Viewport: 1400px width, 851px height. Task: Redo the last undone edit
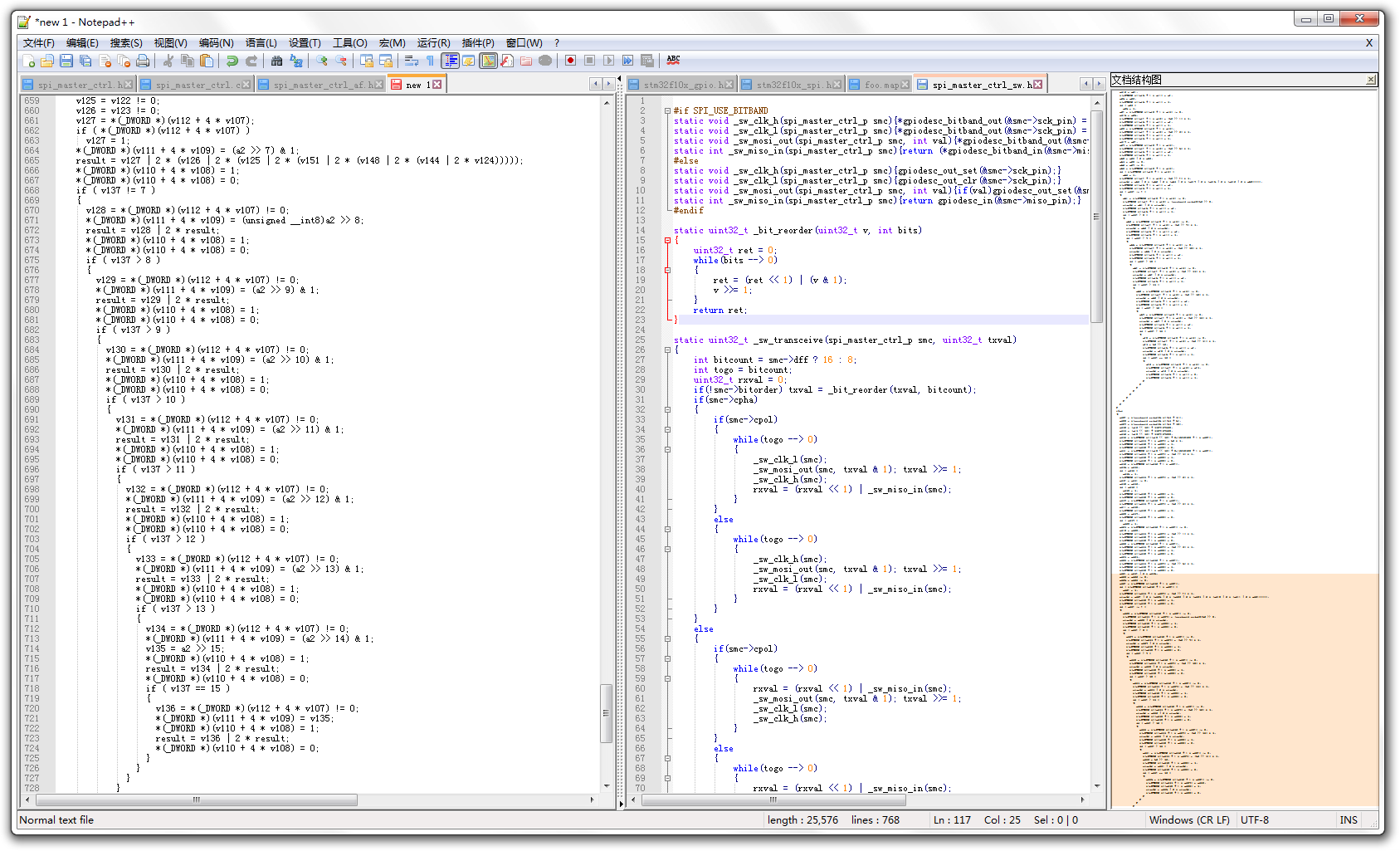251,61
